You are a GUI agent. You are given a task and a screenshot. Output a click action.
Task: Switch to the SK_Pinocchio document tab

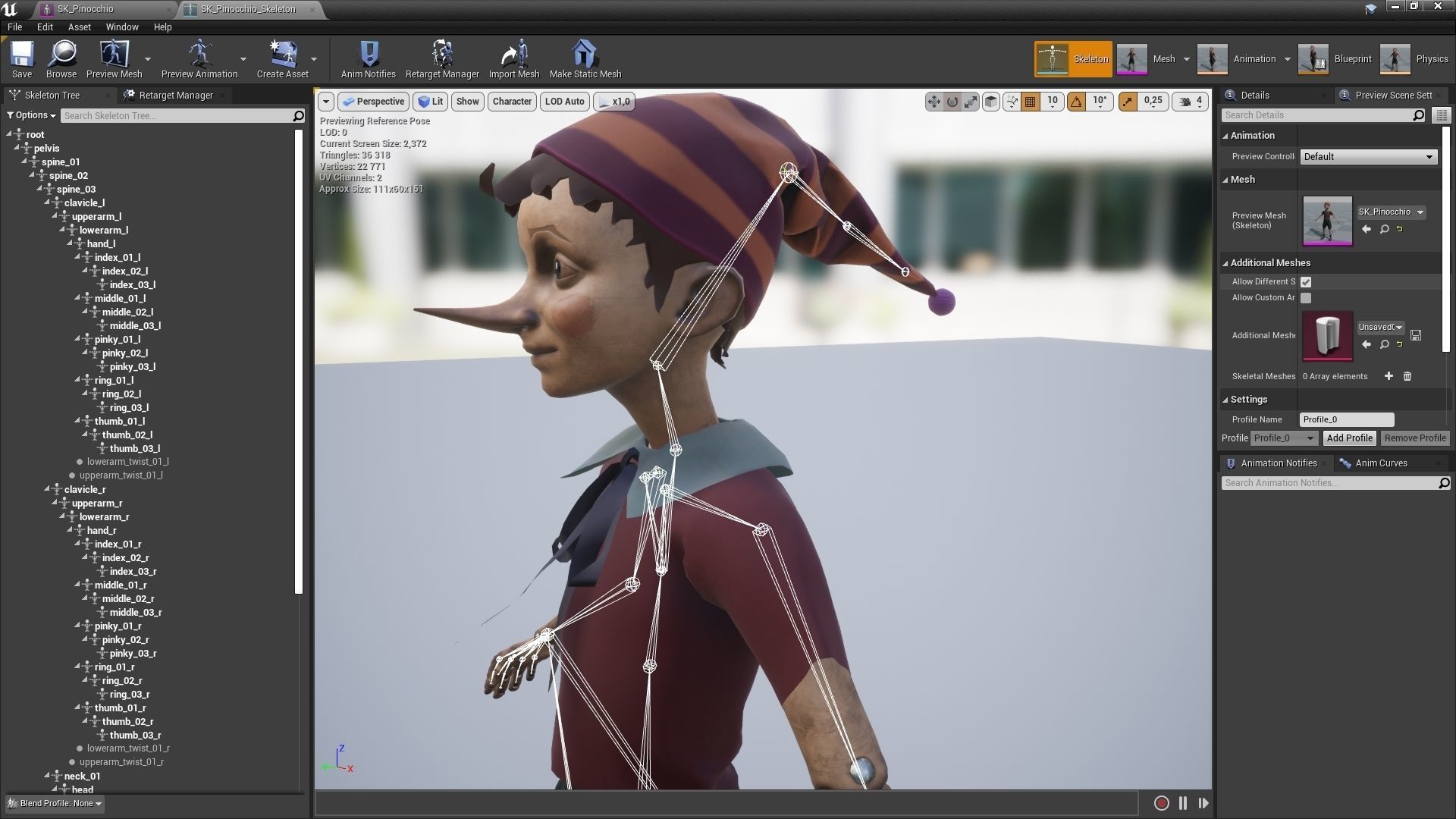pyautogui.click(x=105, y=9)
